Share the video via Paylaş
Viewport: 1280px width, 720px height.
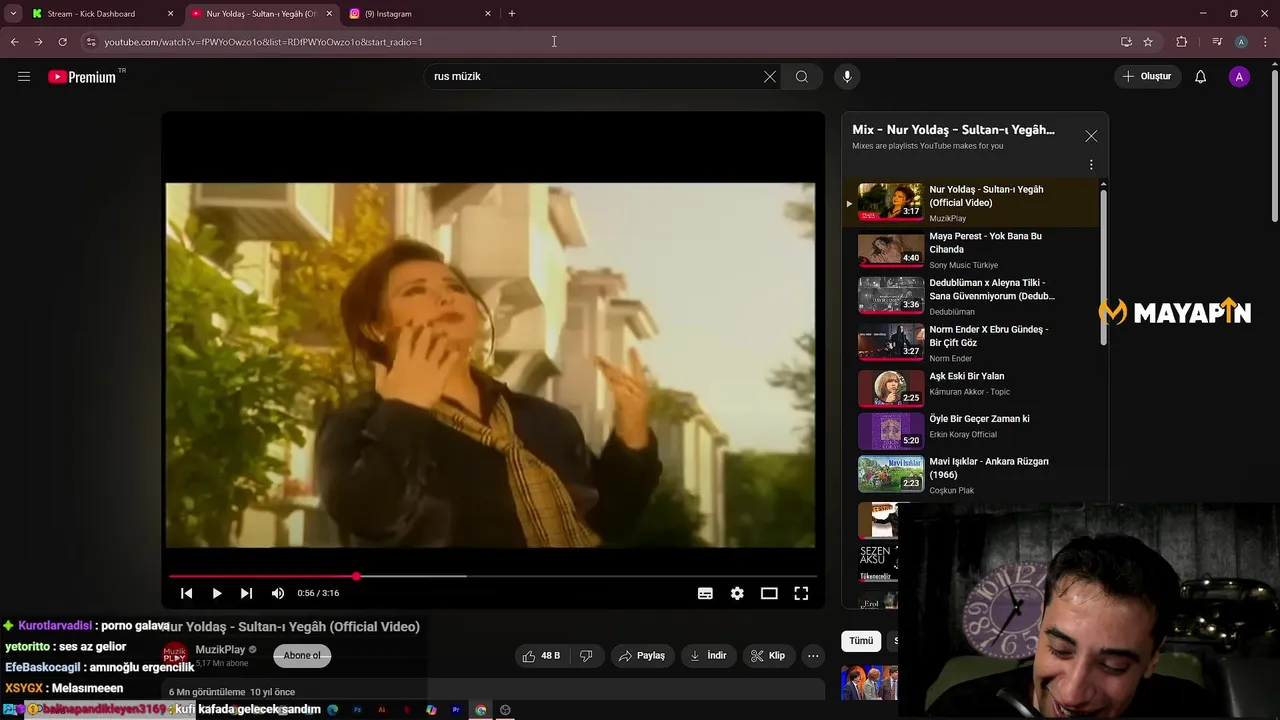(x=642, y=656)
